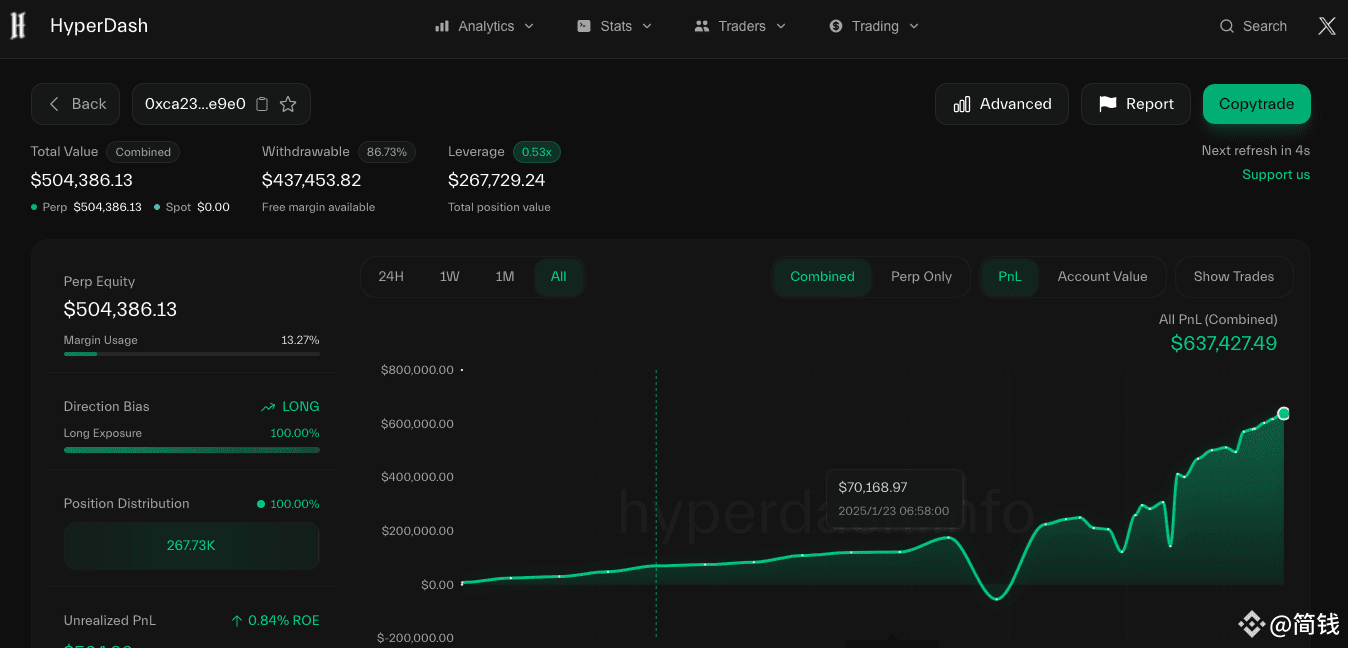Toggle Show Trades on chart

click(1234, 277)
